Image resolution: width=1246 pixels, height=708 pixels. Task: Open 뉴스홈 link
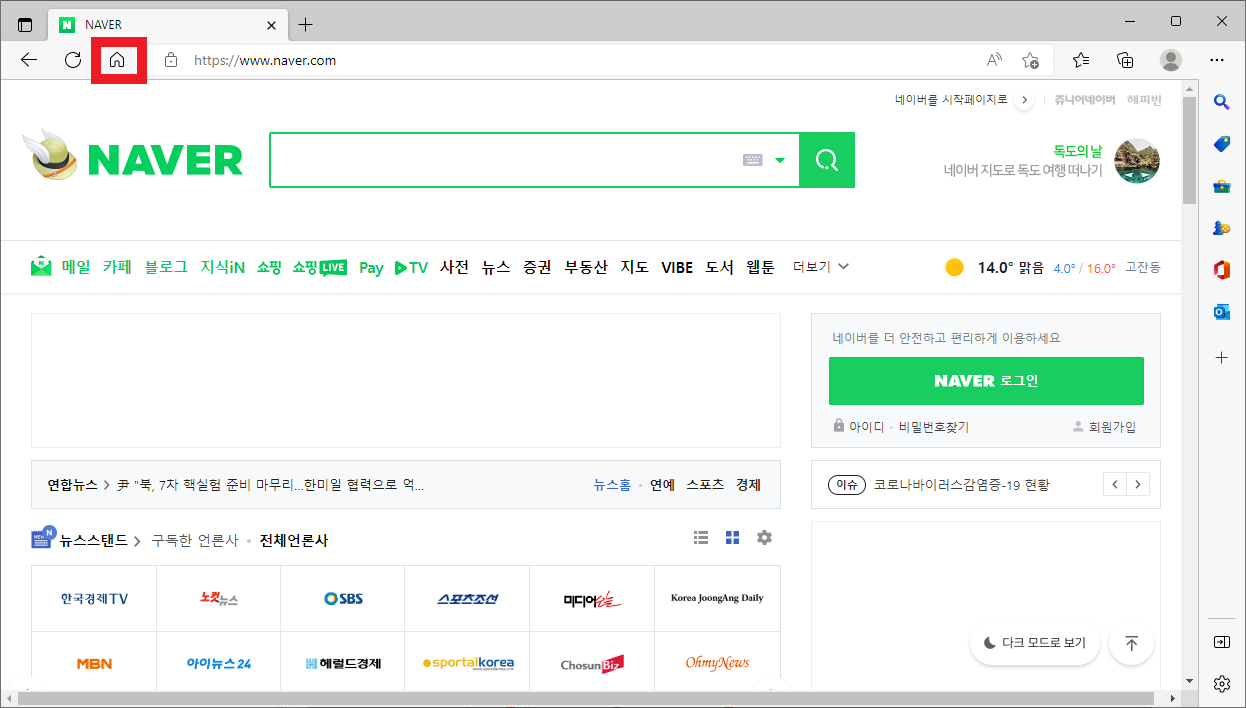pos(612,485)
